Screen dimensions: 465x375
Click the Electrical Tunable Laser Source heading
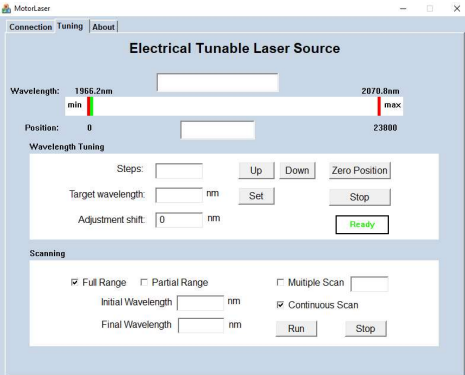point(235,48)
